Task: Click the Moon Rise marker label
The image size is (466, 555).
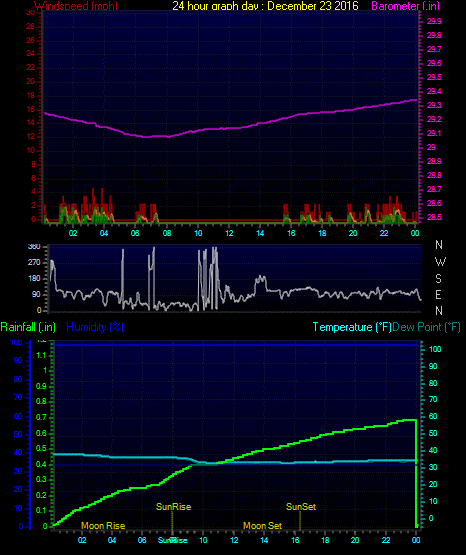Action: (x=103, y=526)
